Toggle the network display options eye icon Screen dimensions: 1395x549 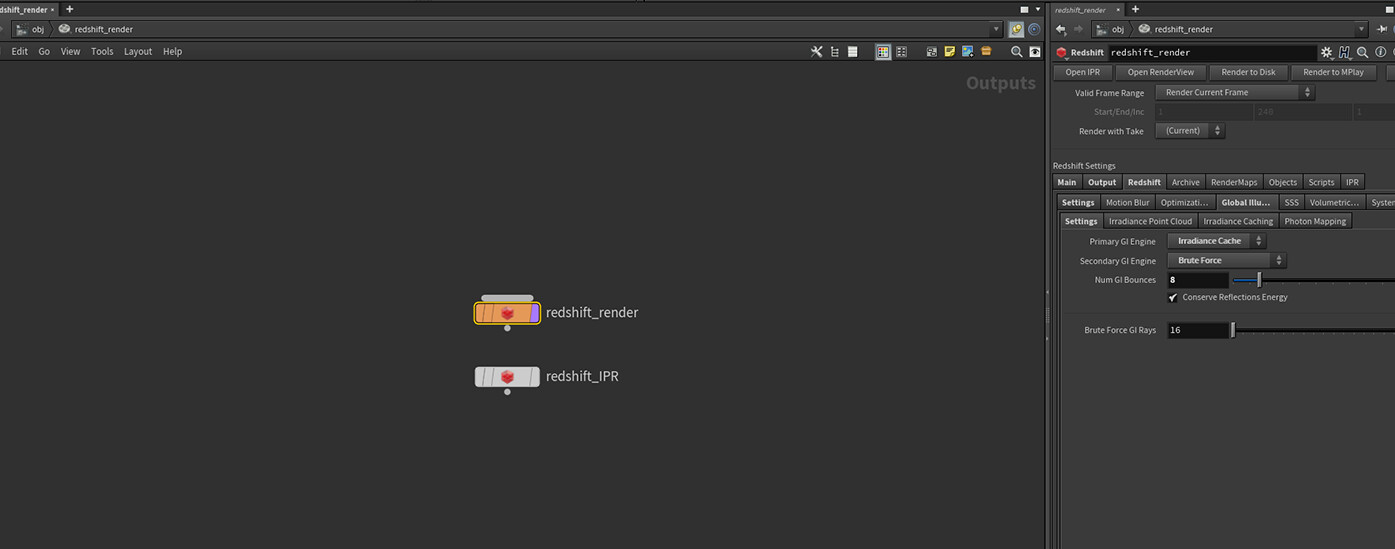[x=1035, y=52]
